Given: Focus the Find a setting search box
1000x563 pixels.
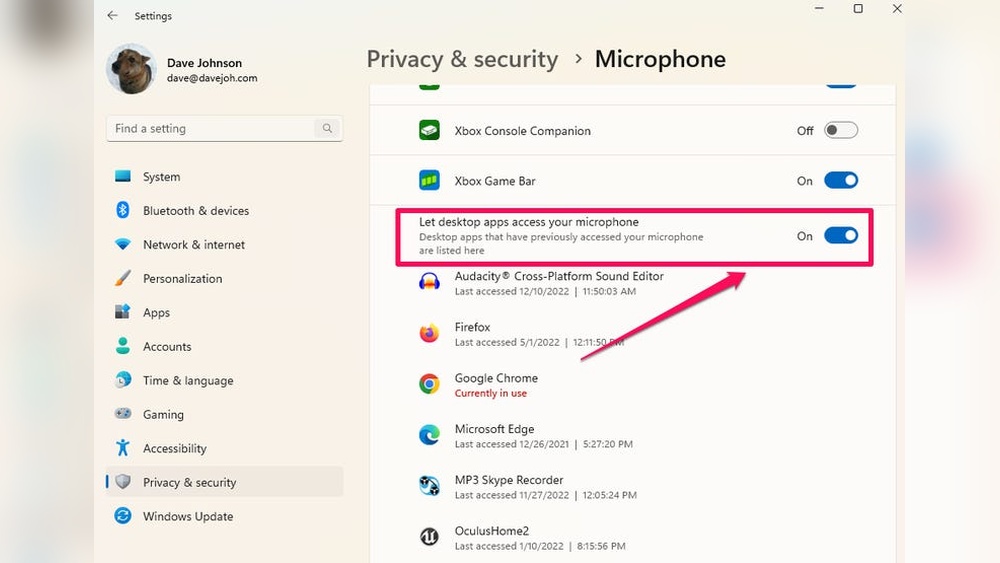Looking at the screenshot, I should [x=224, y=128].
